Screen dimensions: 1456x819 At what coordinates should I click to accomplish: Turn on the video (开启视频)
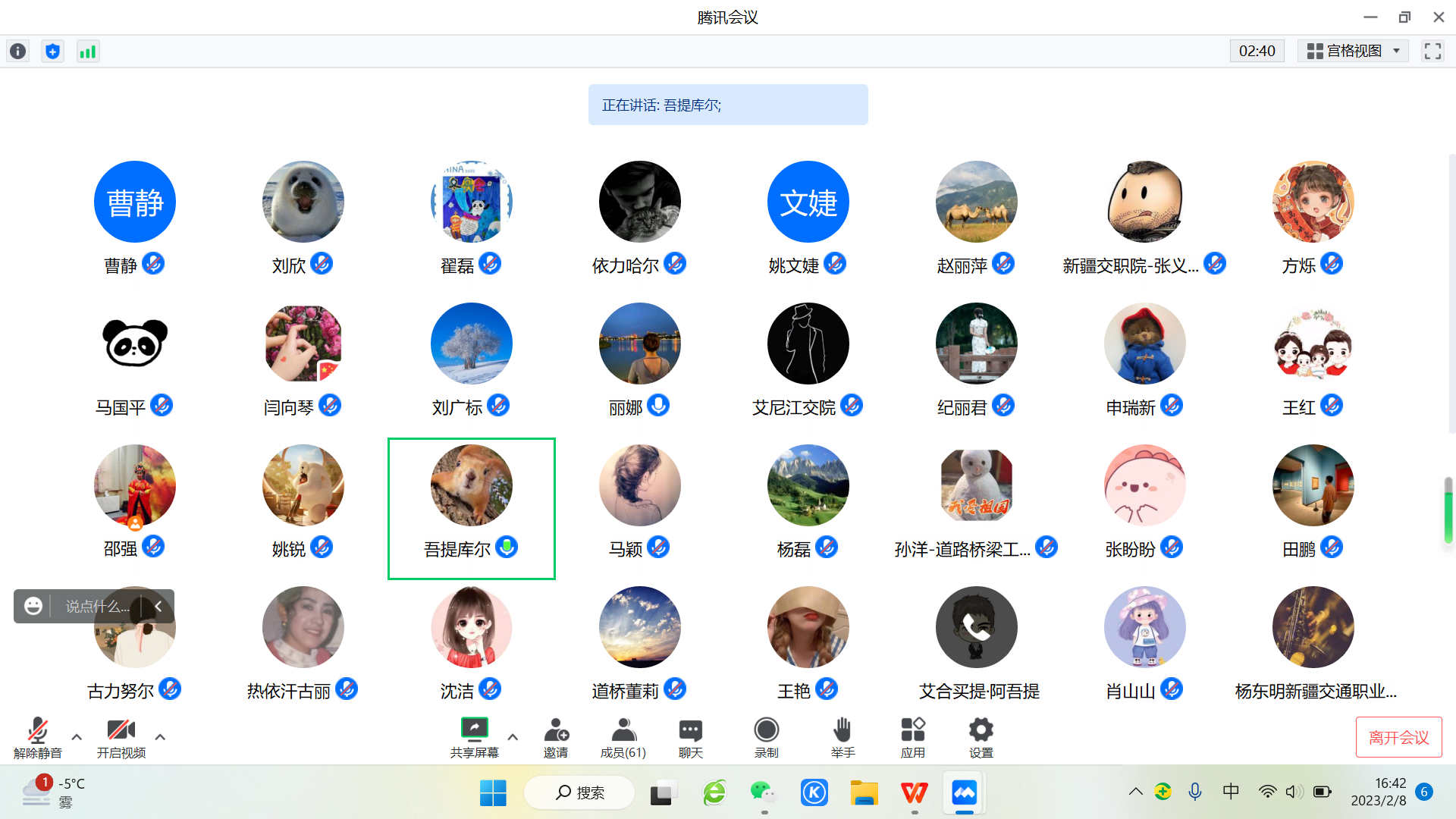pos(121,731)
